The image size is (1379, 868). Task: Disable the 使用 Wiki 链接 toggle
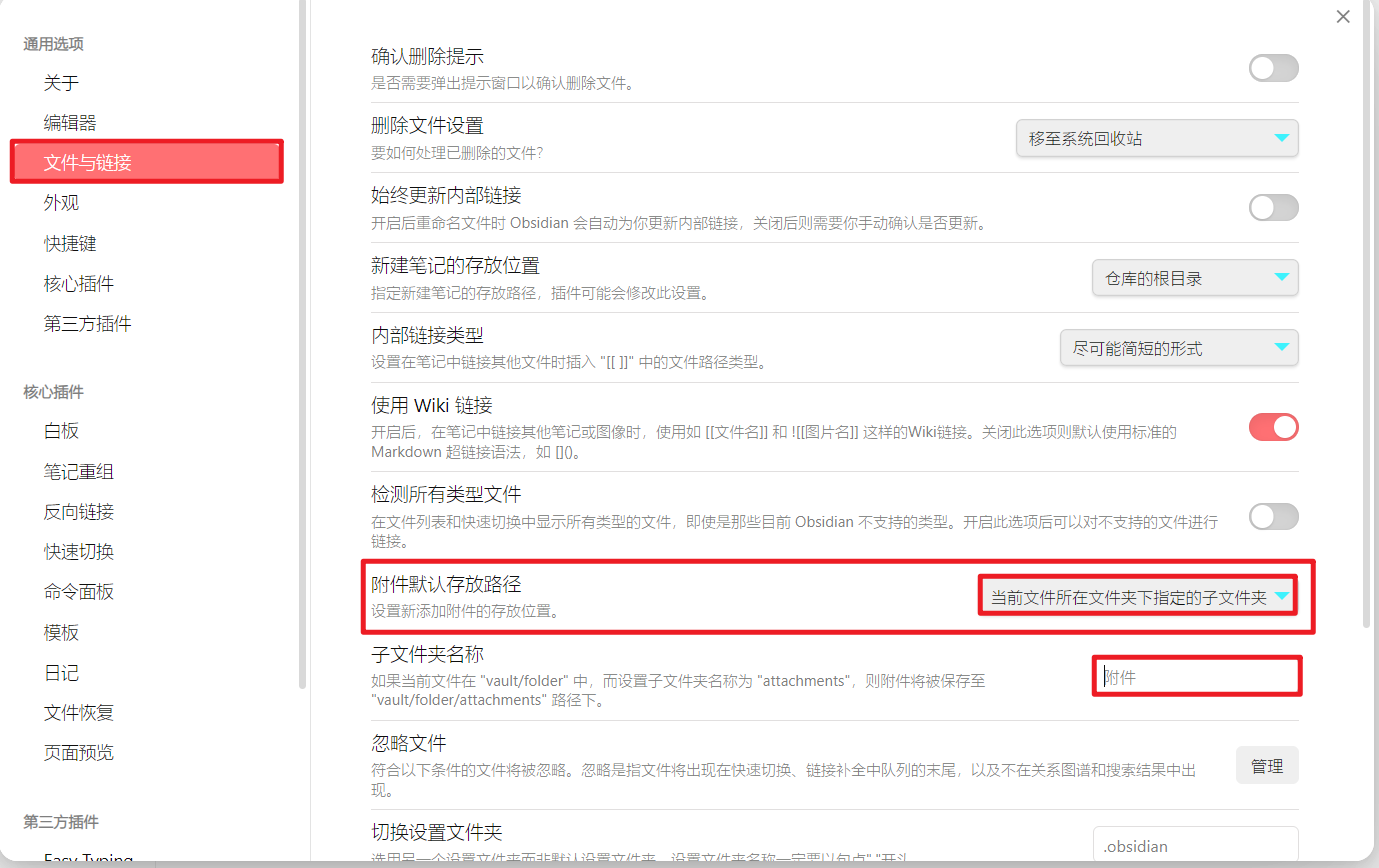click(x=1273, y=427)
